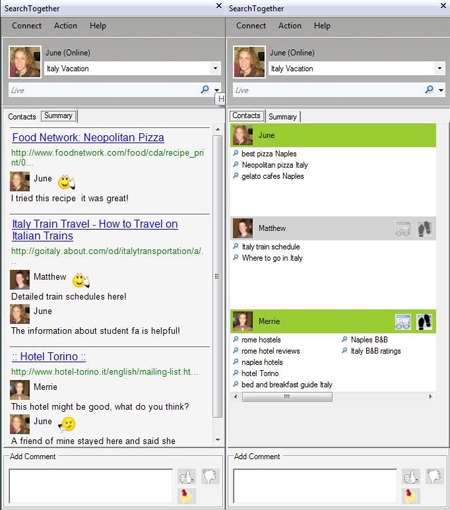450x510 pixels.
Task: Click the pushpin note icon in left panel
Action: tap(186, 496)
